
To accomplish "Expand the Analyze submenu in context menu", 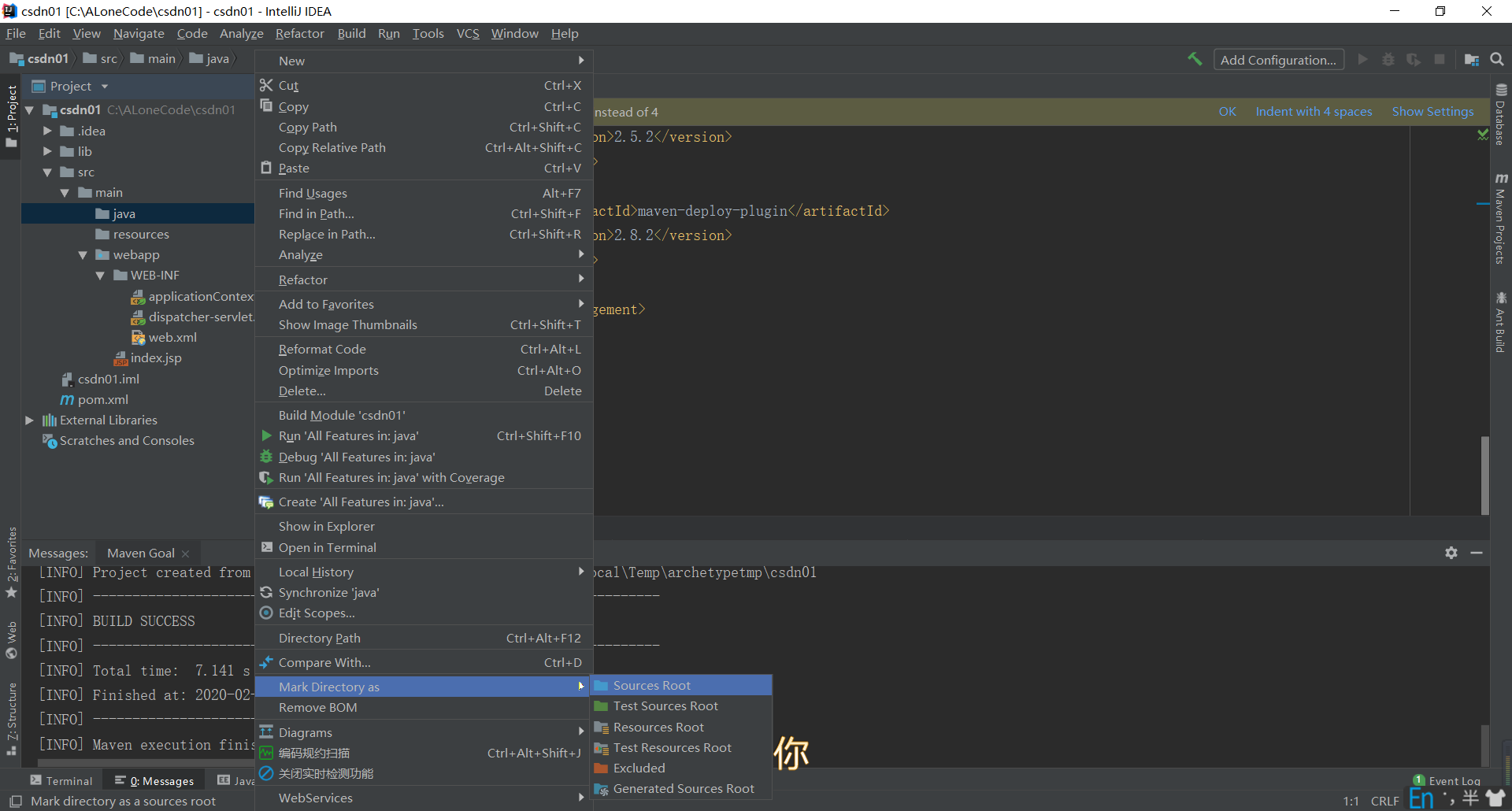I will tap(424, 254).
